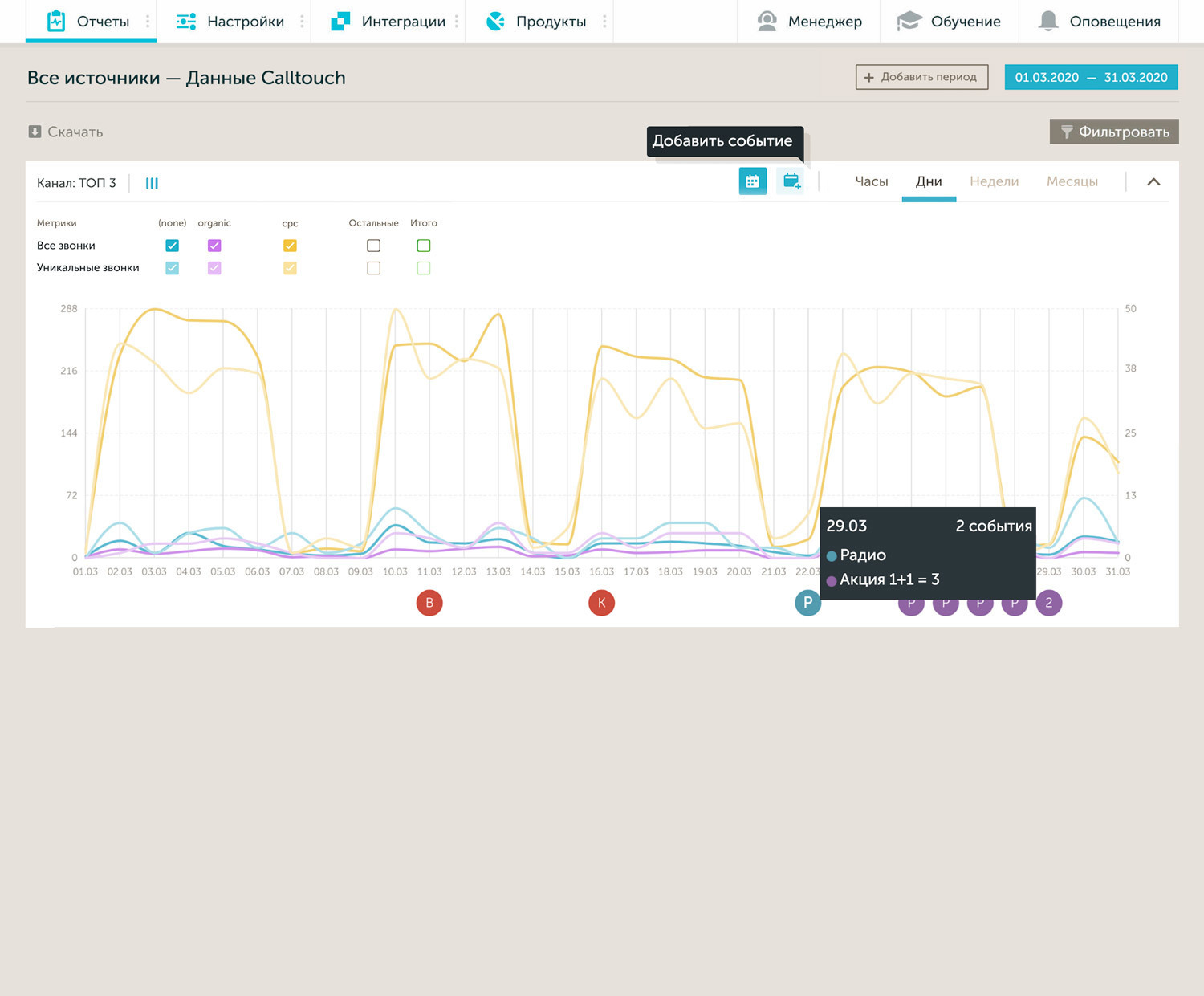
Task: Uncheck the (none) Все звонки checkbox
Action: [172, 246]
